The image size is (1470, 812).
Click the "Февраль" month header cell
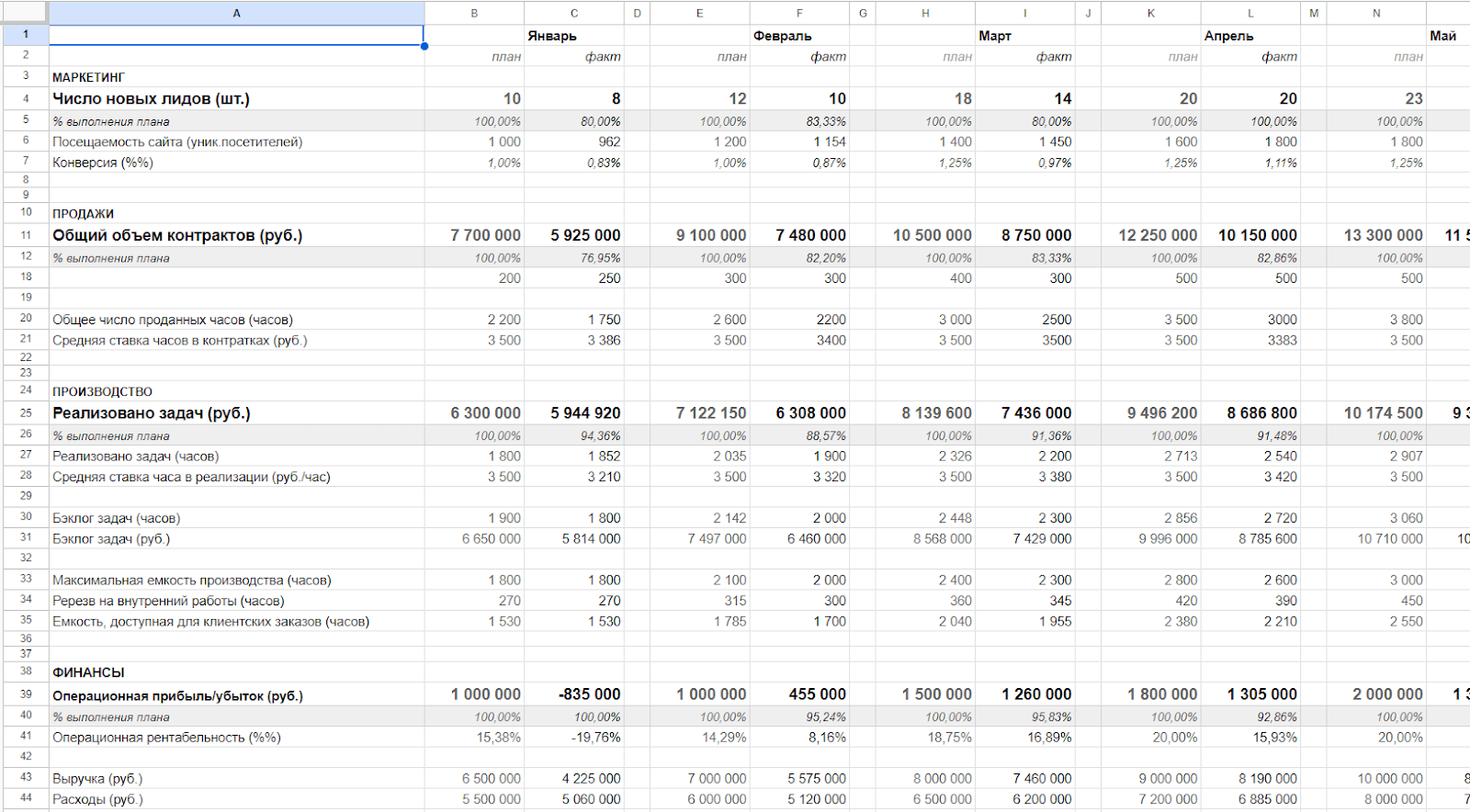(799, 36)
